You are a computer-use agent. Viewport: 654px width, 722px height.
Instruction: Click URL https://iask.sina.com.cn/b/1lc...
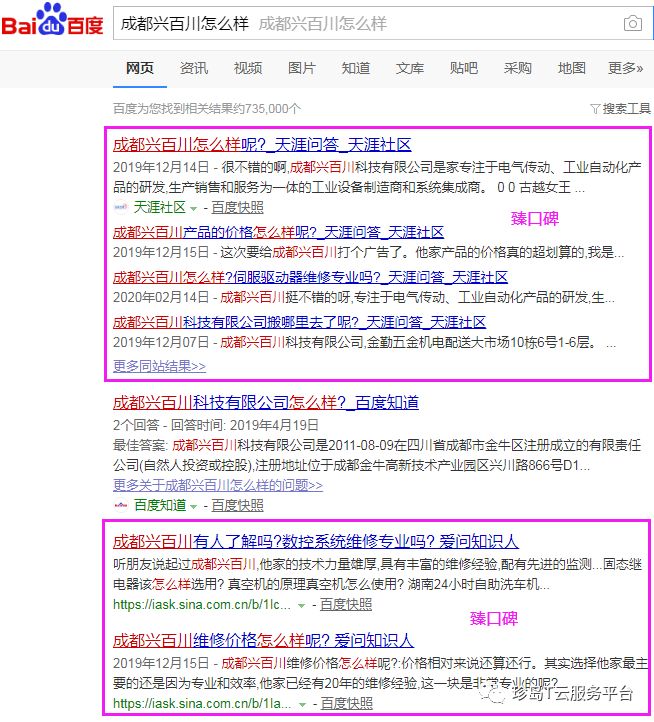click(x=202, y=605)
